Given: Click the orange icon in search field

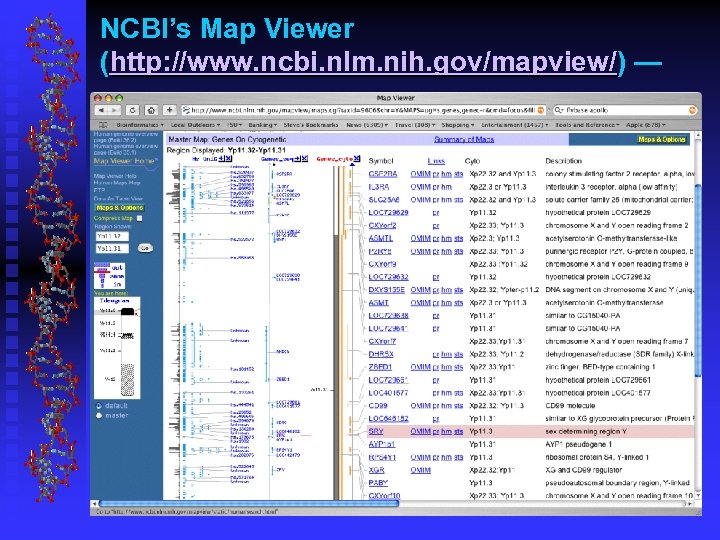Looking at the screenshot, I should point(692,110).
